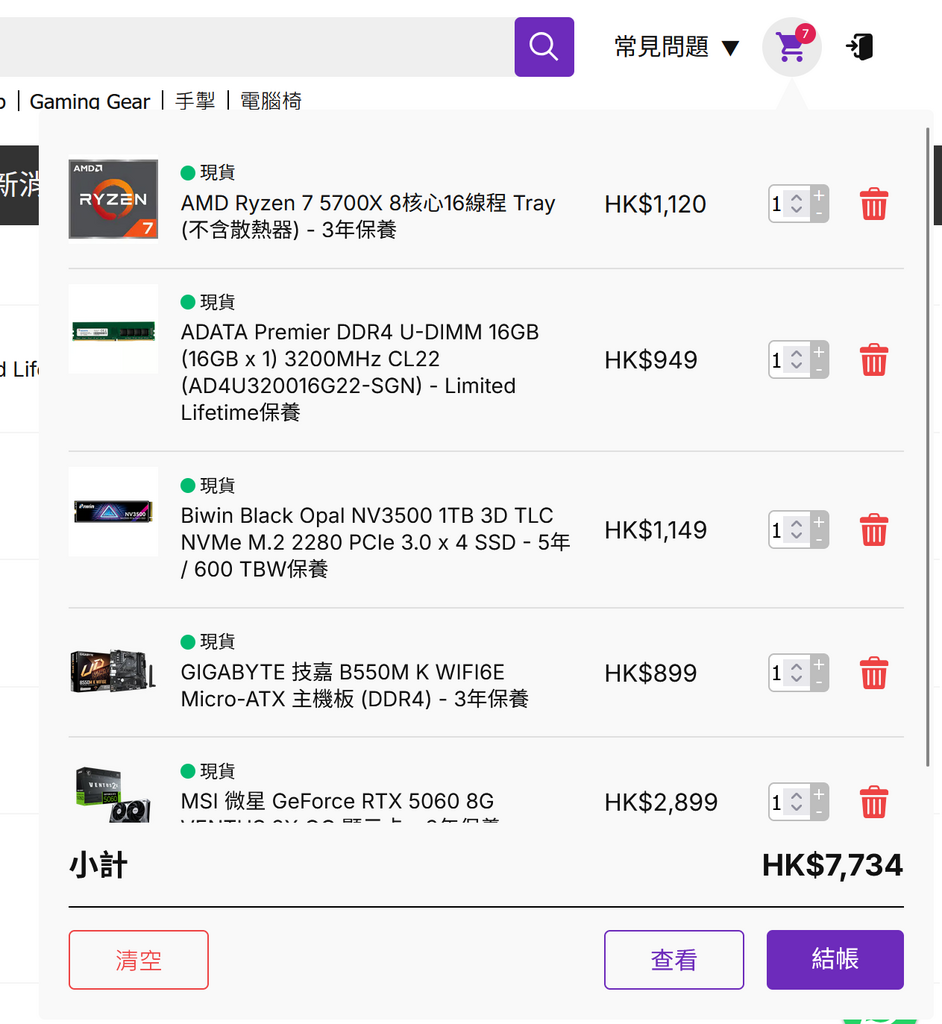Increase quantity of Biwin NV3500 SSD
The width and height of the screenshot is (942, 1024).
[x=819, y=521]
